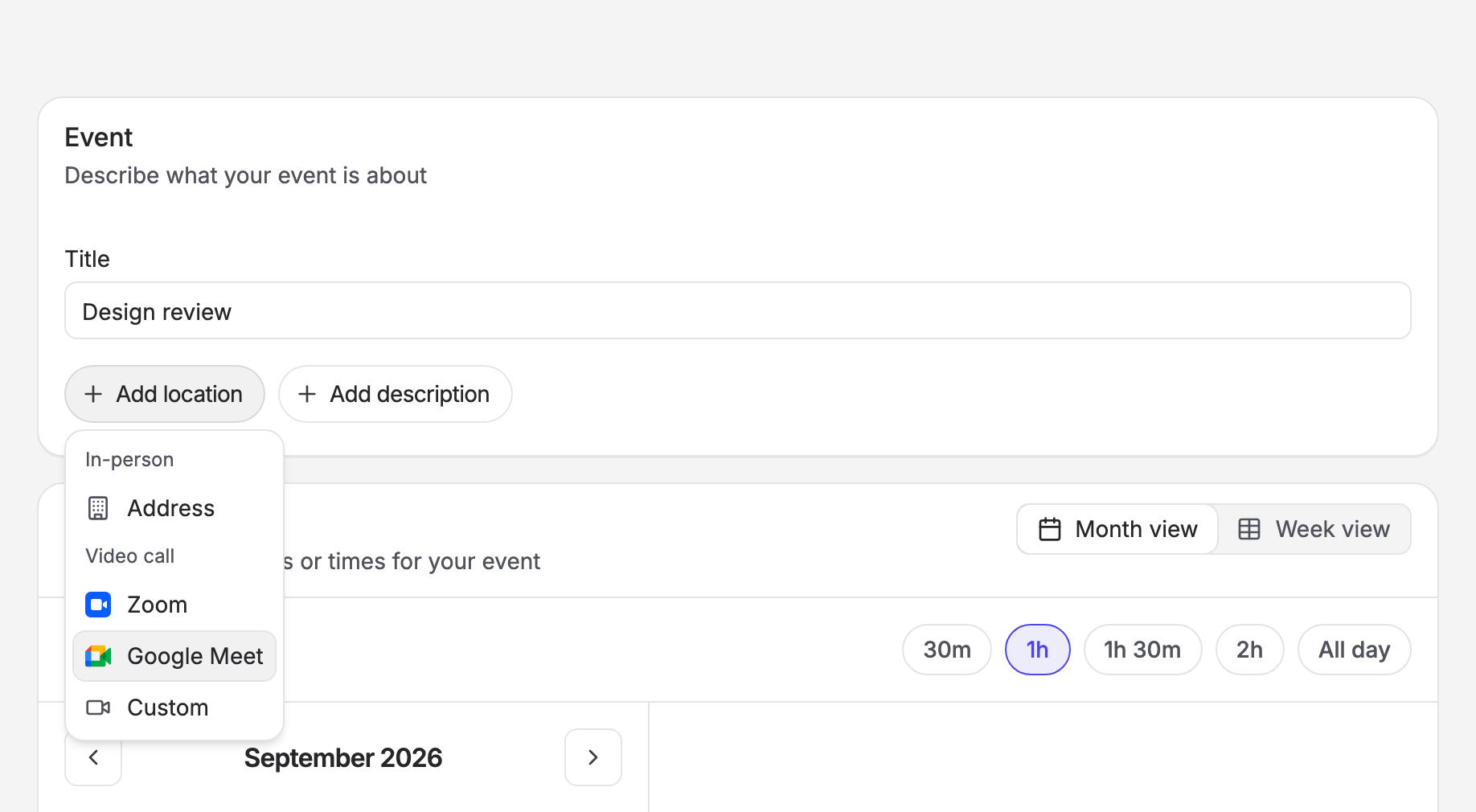Click the September 2026 month heading

[343, 757]
